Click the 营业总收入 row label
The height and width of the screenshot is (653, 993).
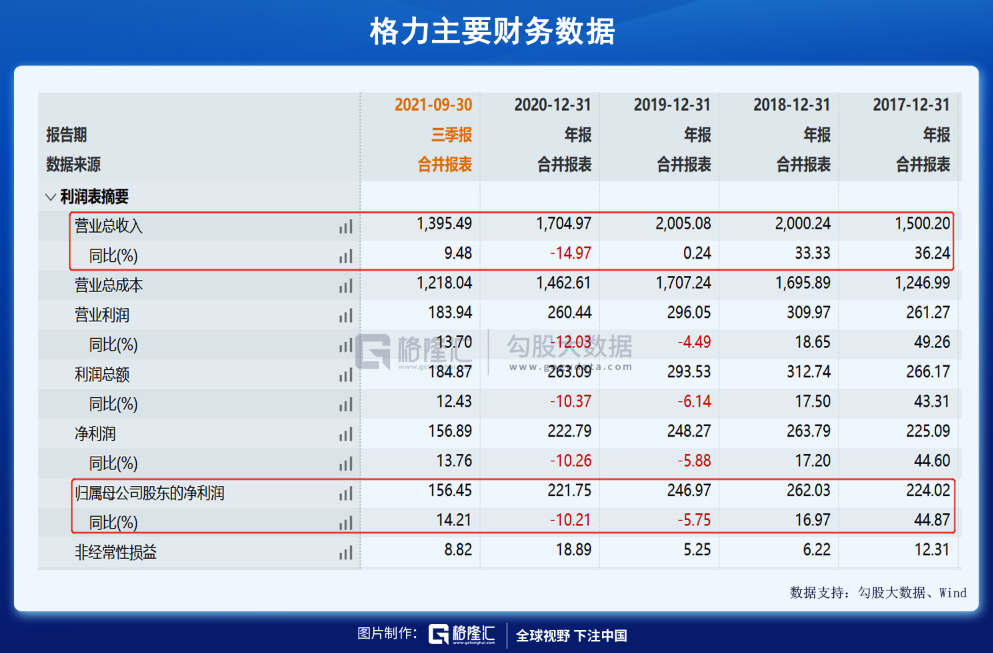(108, 226)
